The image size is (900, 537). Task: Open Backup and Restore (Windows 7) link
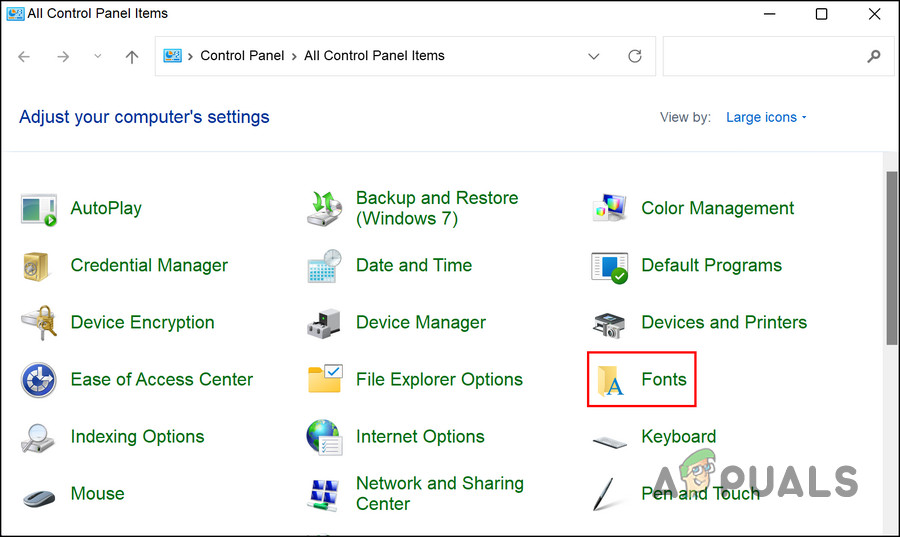(x=437, y=208)
